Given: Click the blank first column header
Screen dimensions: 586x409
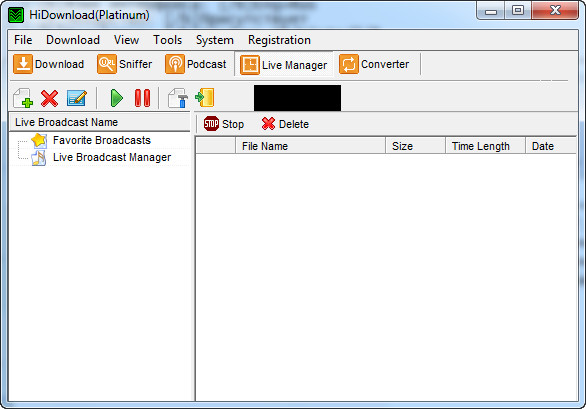Looking at the screenshot, I should tap(216, 146).
